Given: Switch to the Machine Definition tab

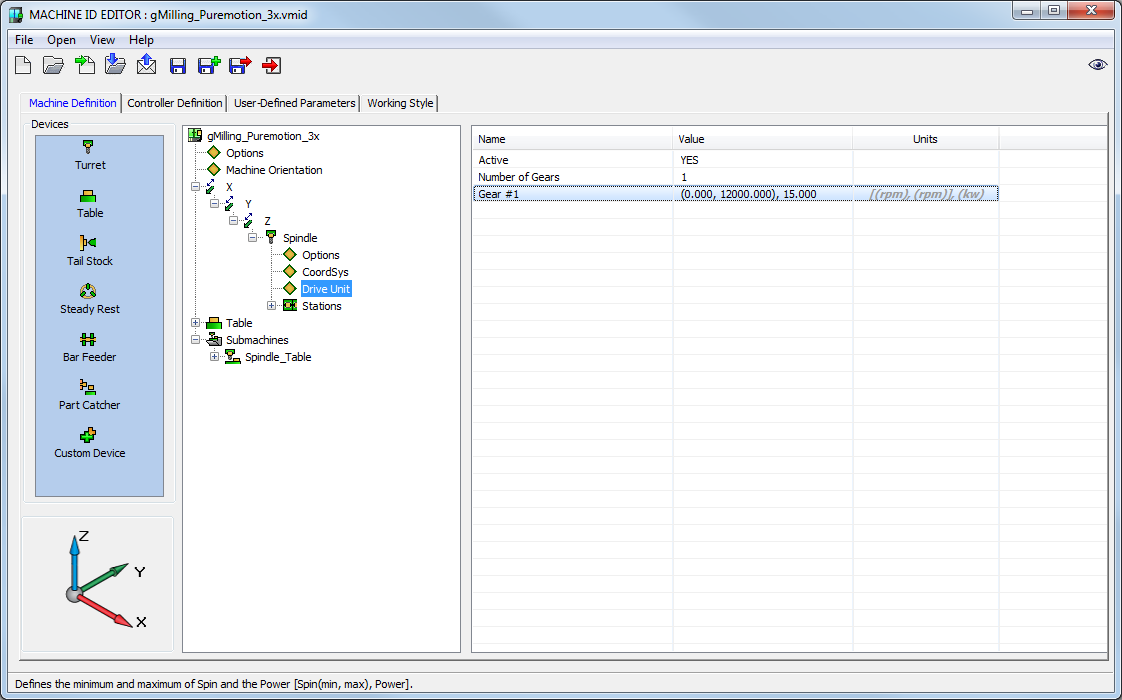Looking at the screenshot, I should click(x=72, y=103).
